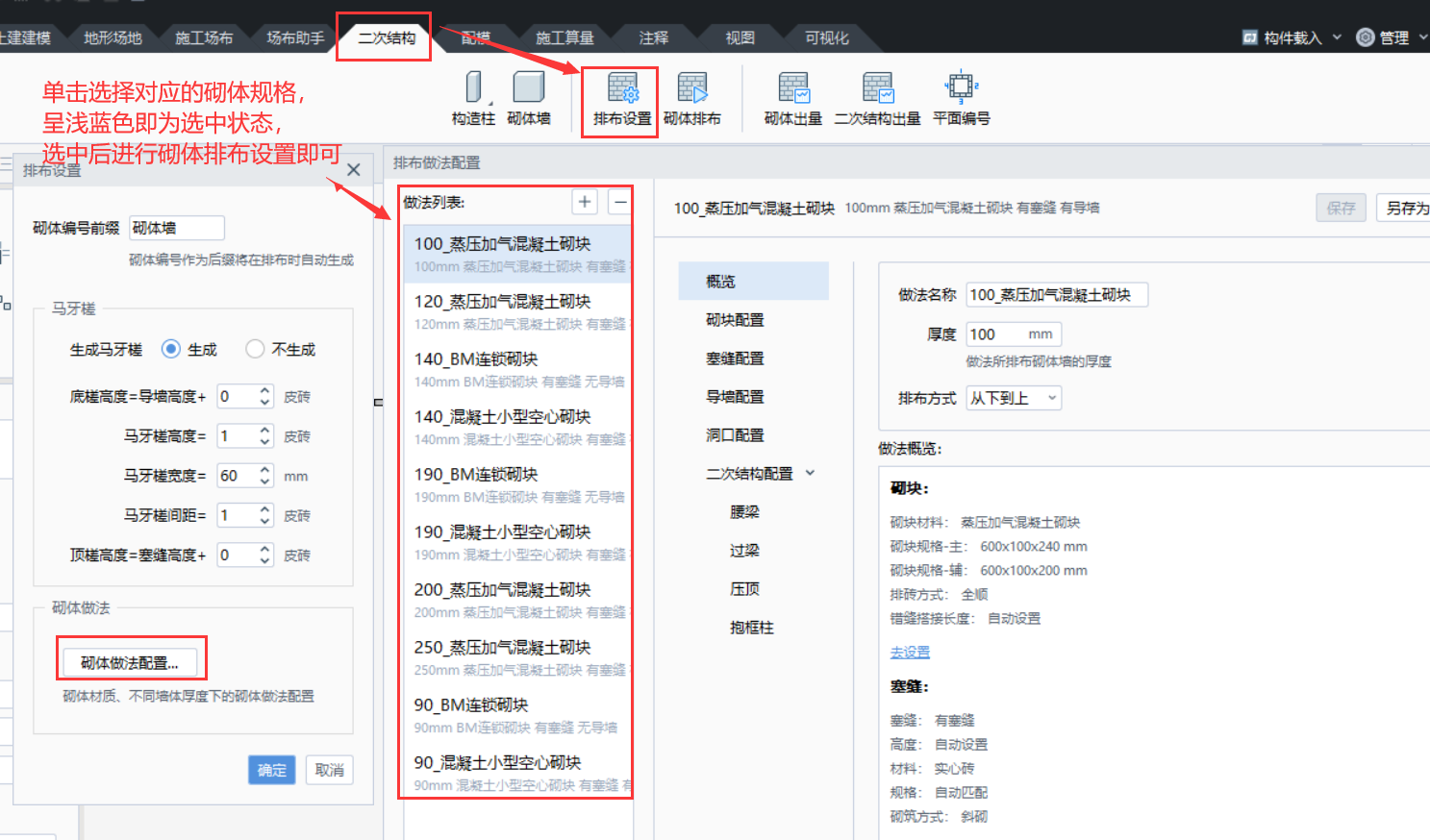Click the 构件载入 icon
This screenshot has height=840, width=1430.
tap(1250, 37)
